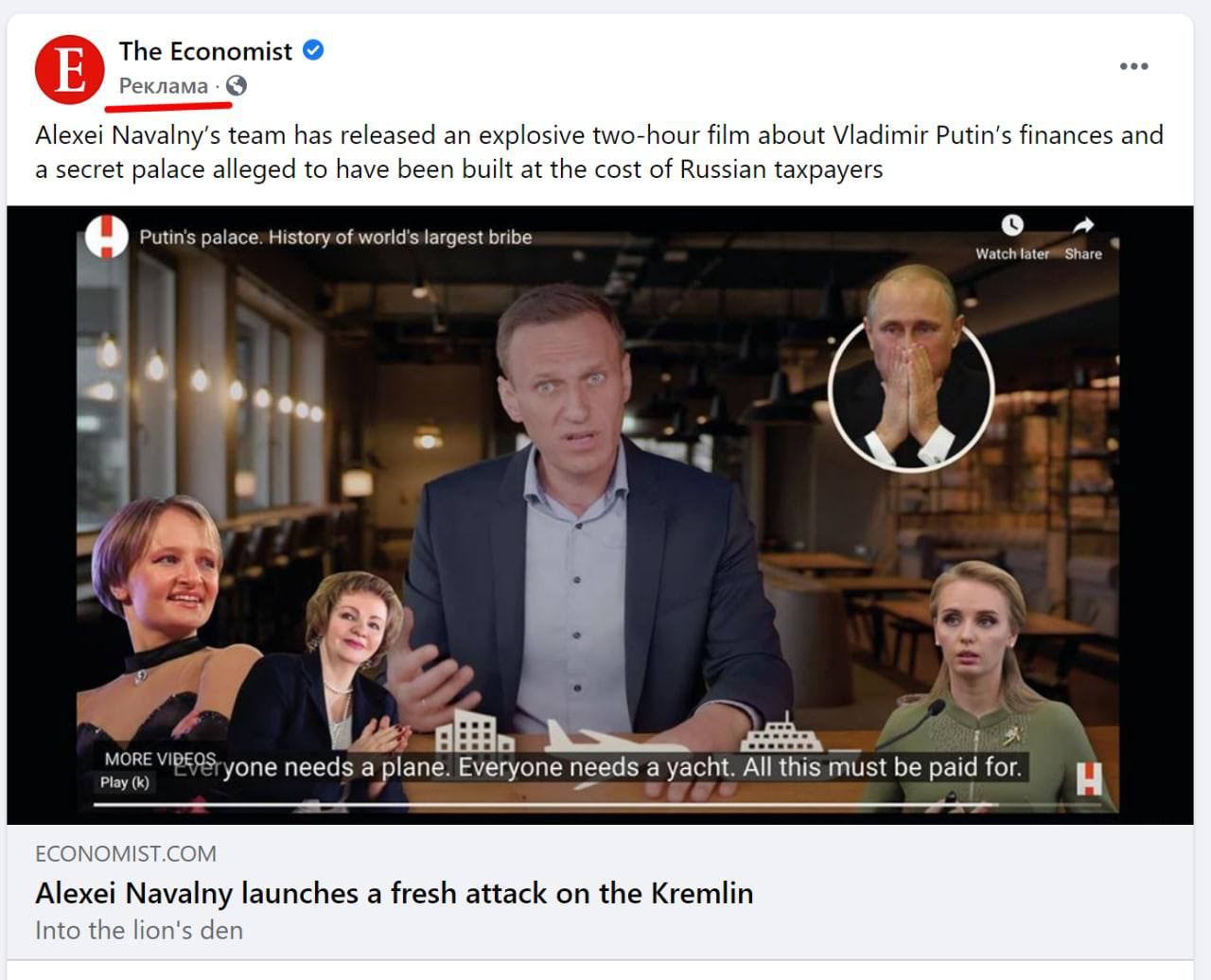Click the MORE VIDEOS overlay
The image size is (1211, 980).
click(x=160, y=759)
